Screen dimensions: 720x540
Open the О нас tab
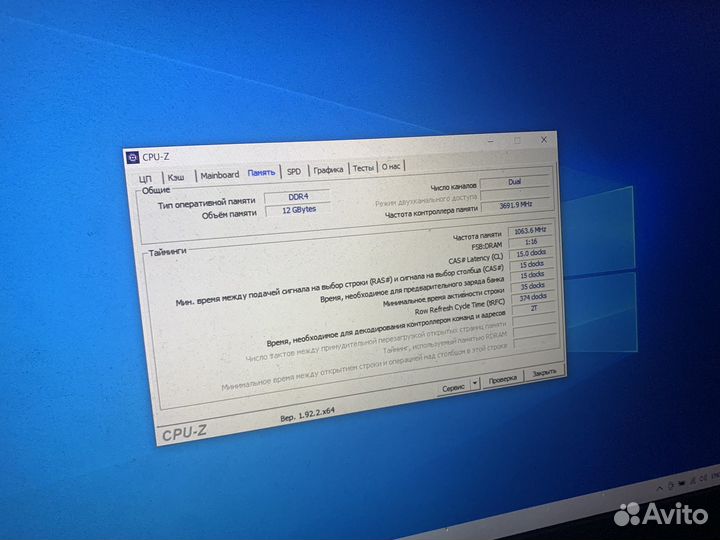391,166
